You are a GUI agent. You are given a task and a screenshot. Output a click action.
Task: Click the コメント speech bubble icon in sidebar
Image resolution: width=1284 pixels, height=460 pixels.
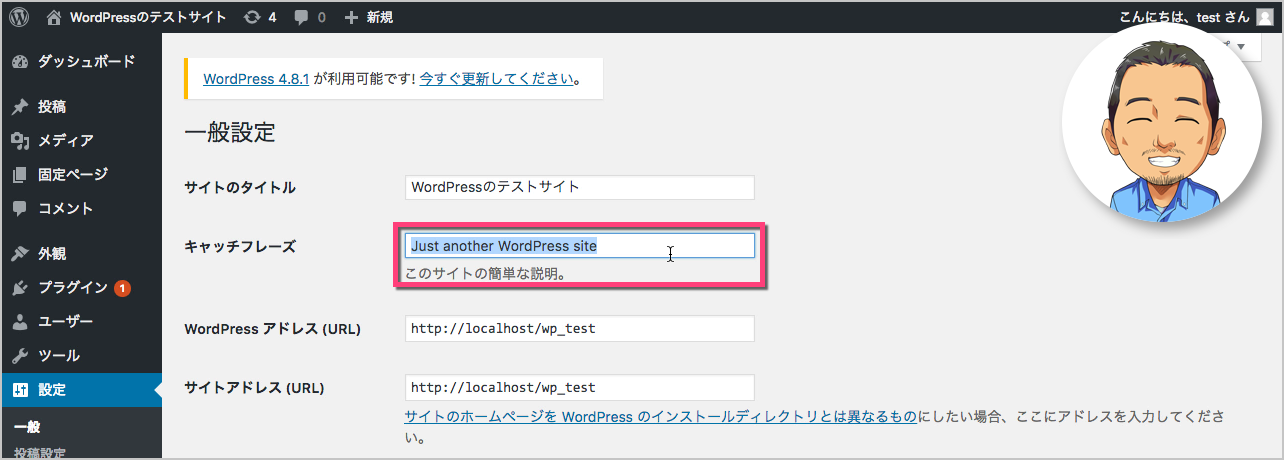coord(20,209)
